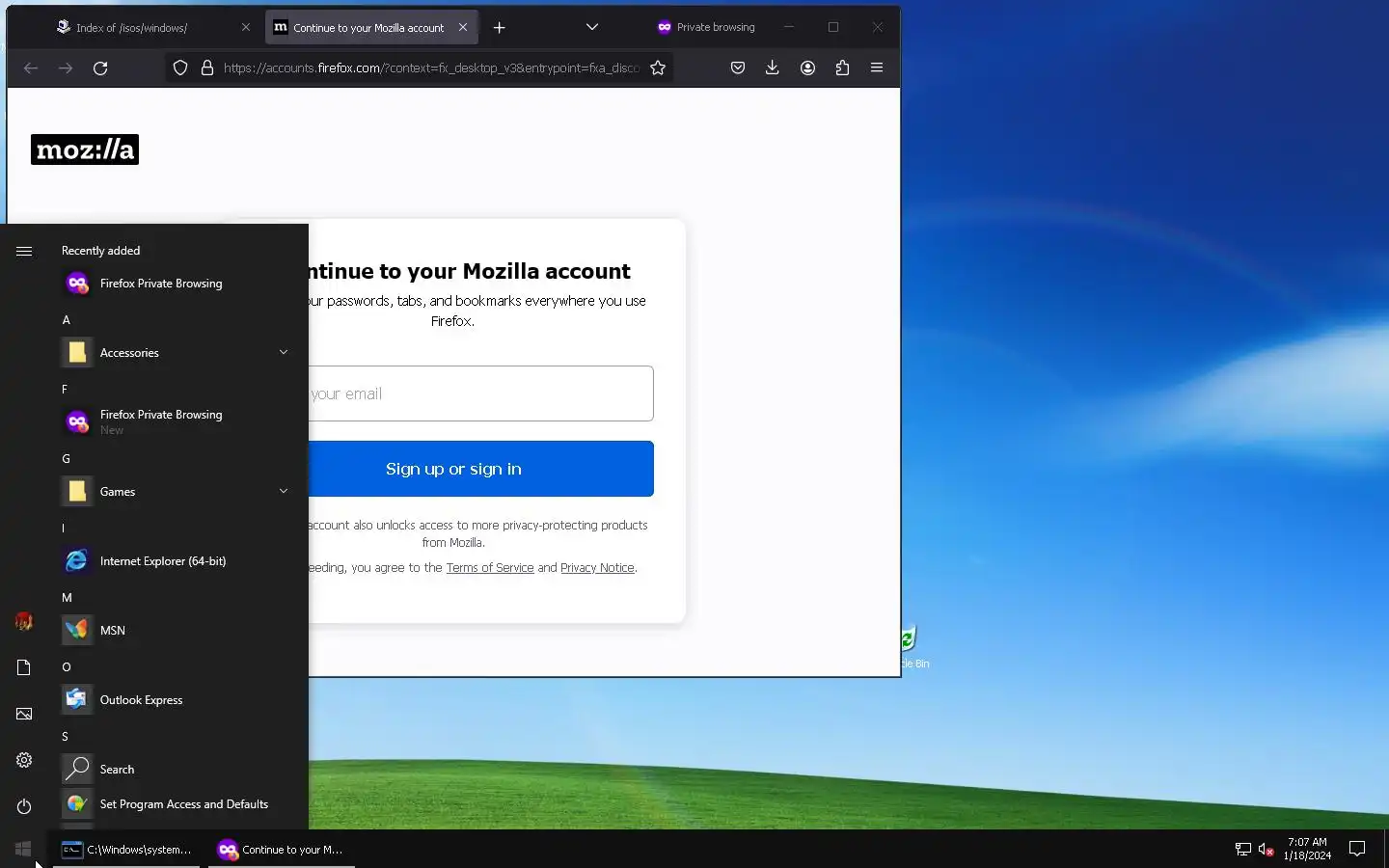The image size is (1389, 868).
Task: Click the letter M section header
Action: click(67, 598)
